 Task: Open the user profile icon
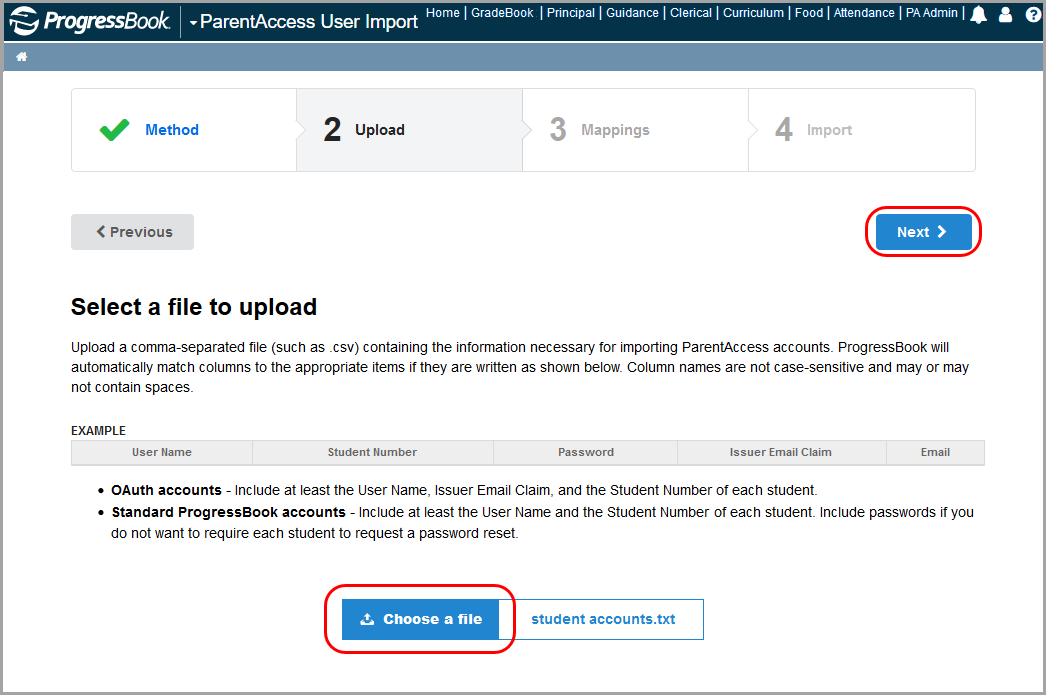pyautogui.click(x=1005, y=14)
